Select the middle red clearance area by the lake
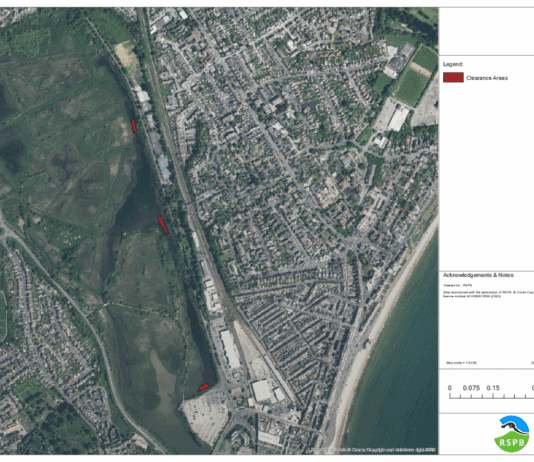Screen dimensions: 534x462 162,225
